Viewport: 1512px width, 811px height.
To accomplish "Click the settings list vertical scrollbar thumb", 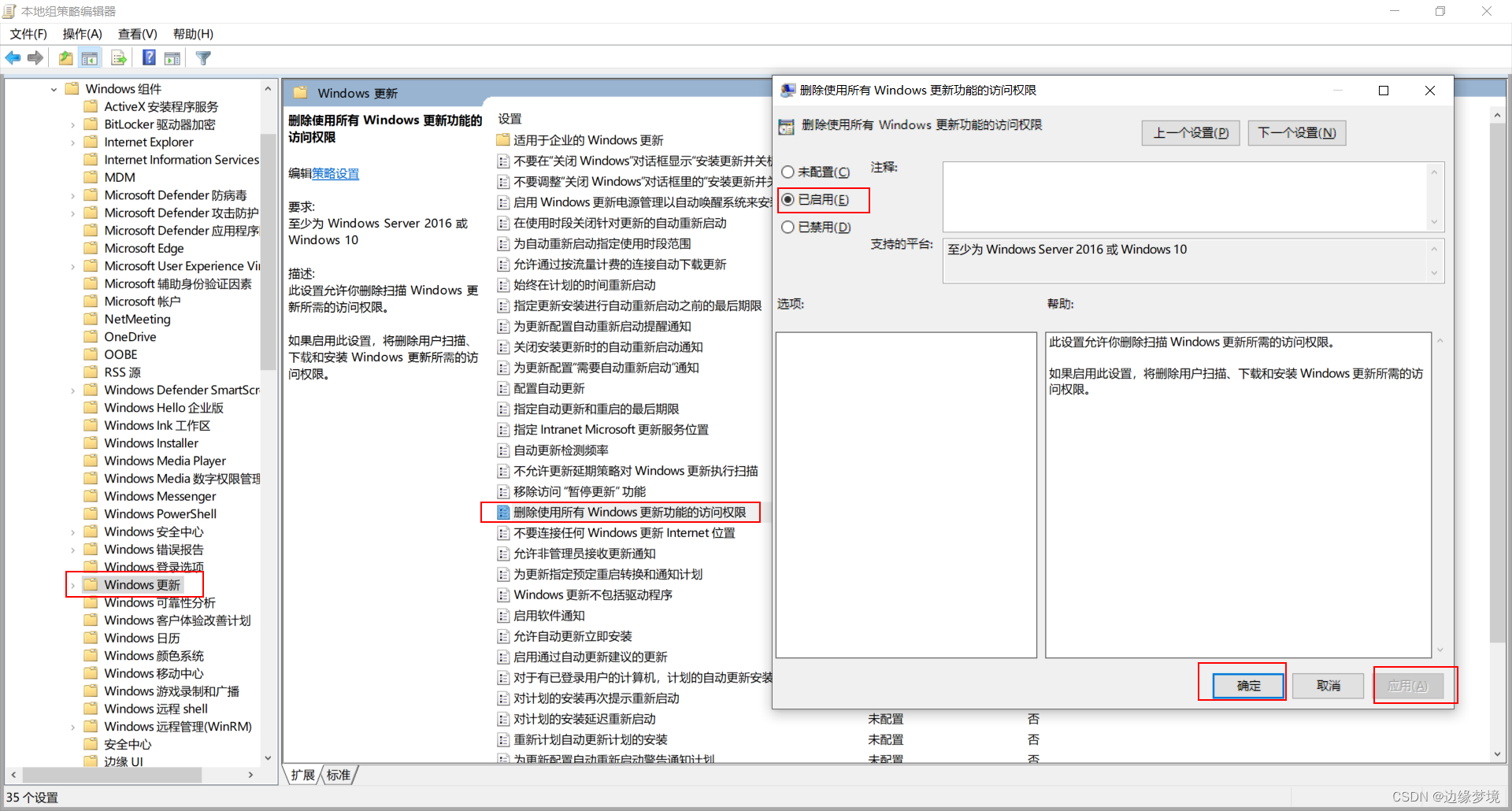I will coord(1497,382).
